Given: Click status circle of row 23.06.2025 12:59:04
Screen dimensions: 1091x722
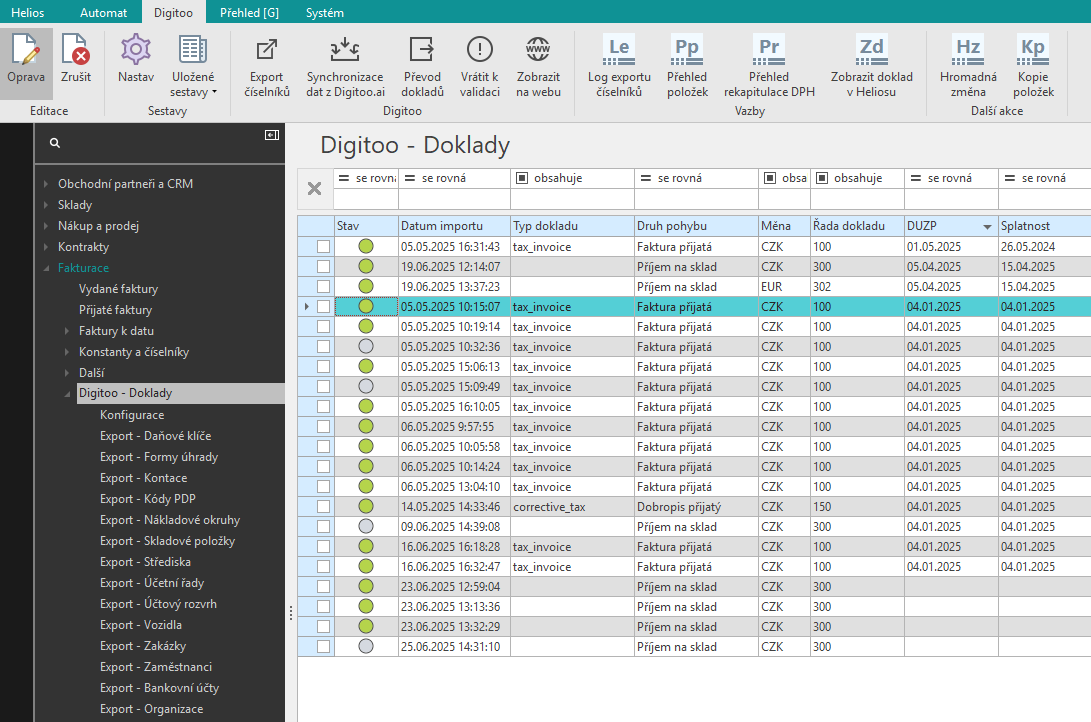Looking at the screenshot, I should 366,587.
